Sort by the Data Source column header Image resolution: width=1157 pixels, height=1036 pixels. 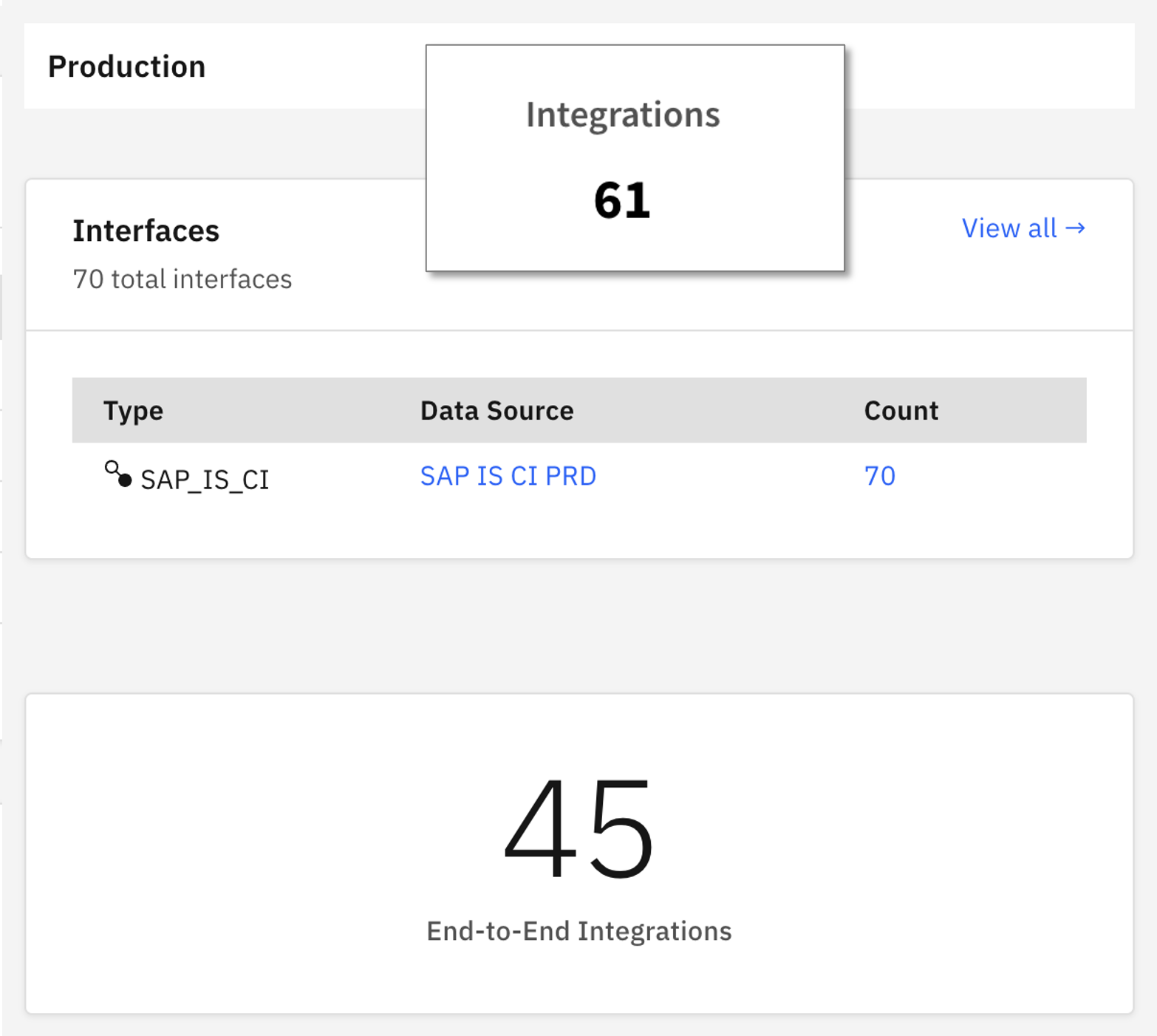pyautogui.click(x=496, y=410)
